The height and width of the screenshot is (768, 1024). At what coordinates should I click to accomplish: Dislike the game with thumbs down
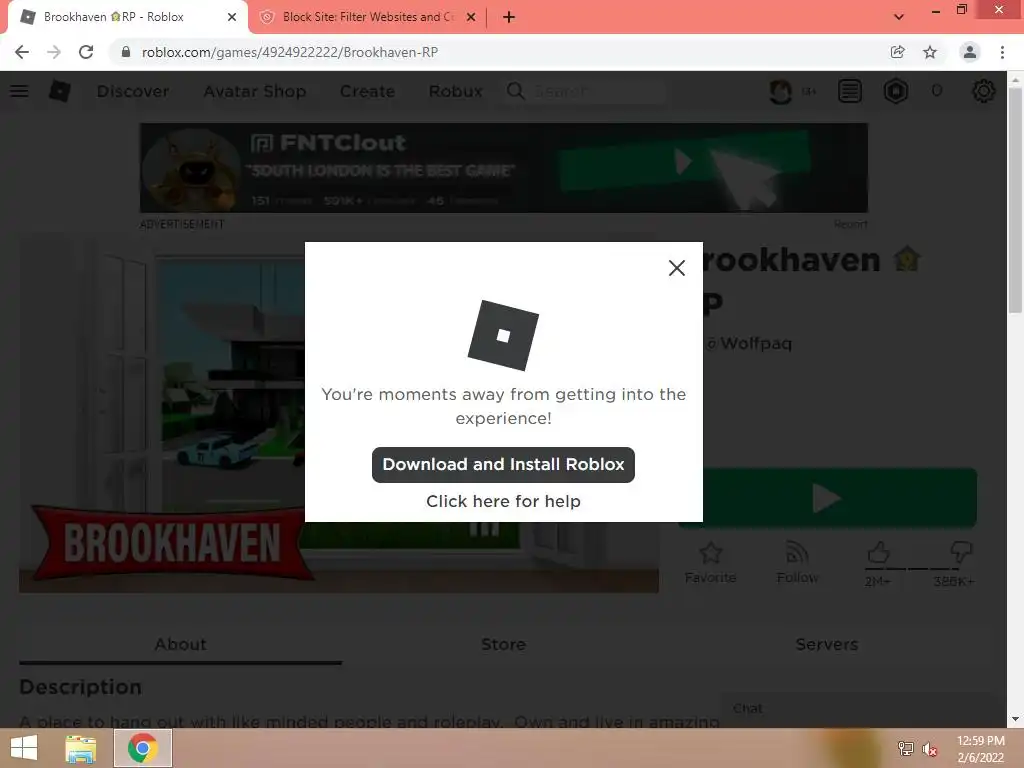click(x=961, y=553)
